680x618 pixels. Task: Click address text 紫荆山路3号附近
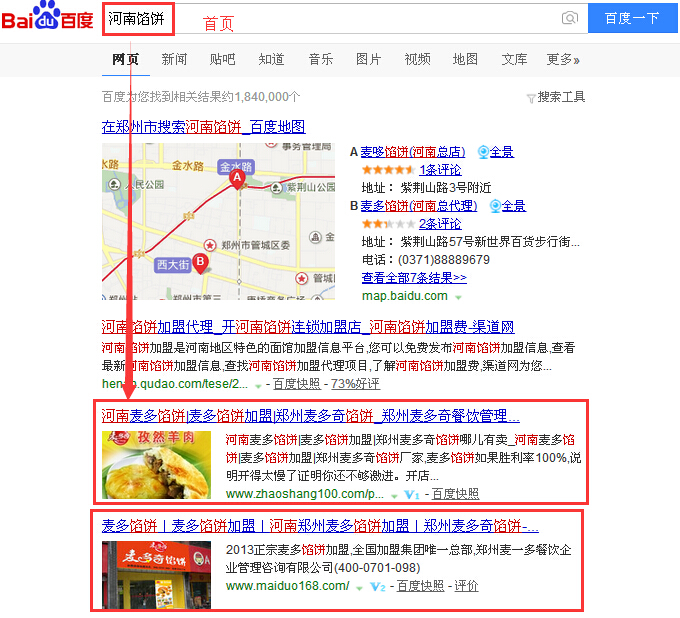click(446, 188)
